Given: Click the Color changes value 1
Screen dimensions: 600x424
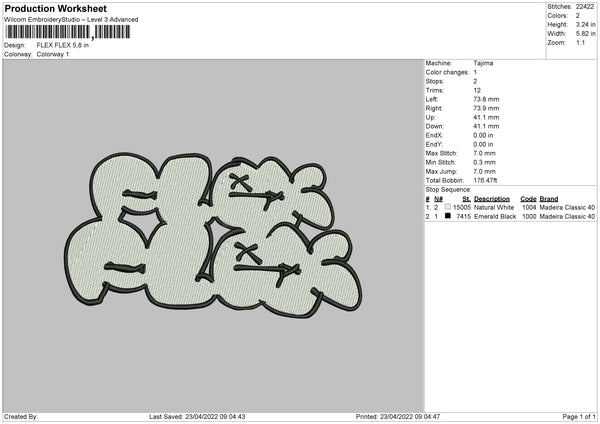Looking at the screenshot, I should coord(475,72).
